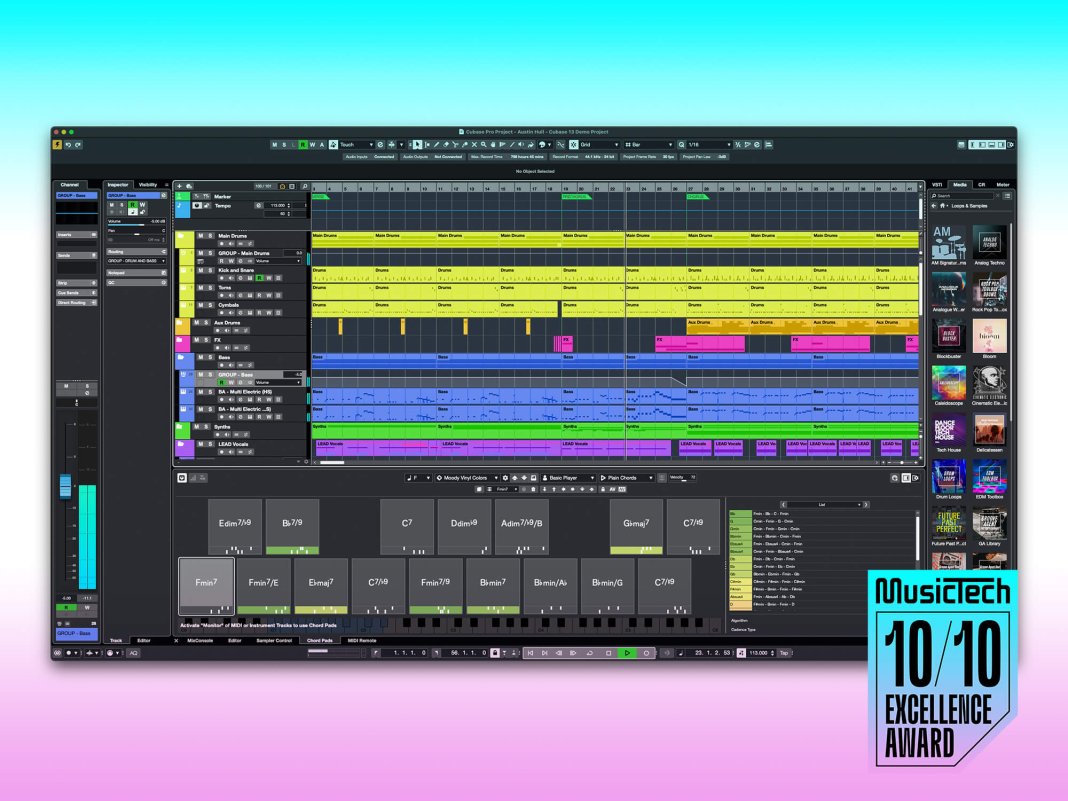The height and width of the screenshot is (801, 1068).
Task: Select the Draw pencil tool
Action: point(436,145)
